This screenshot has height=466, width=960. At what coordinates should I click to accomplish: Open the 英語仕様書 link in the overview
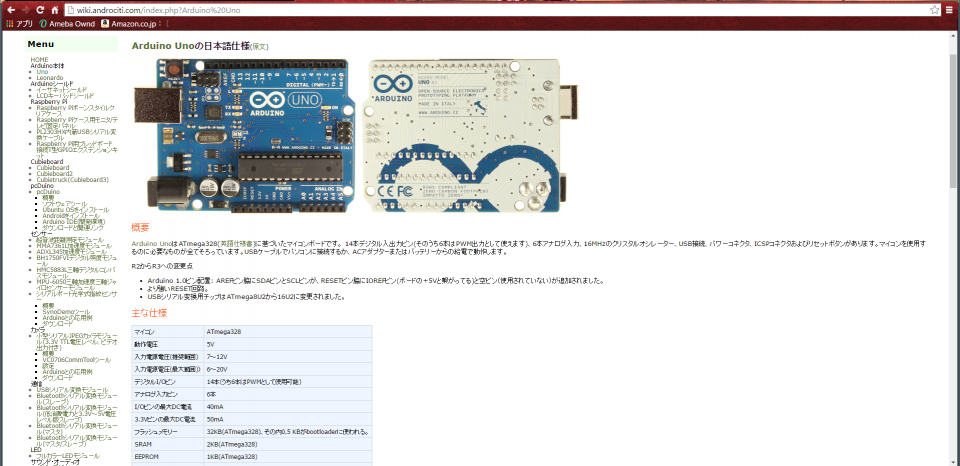click(238, 243)
